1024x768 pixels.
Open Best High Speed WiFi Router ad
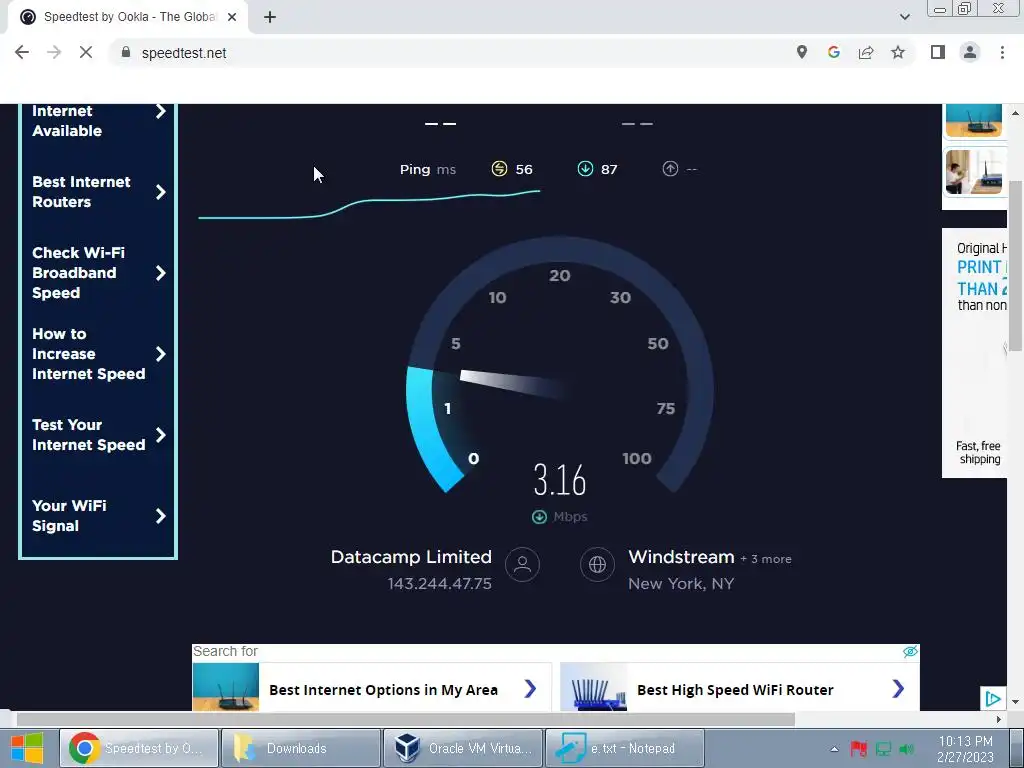[739, 687]
